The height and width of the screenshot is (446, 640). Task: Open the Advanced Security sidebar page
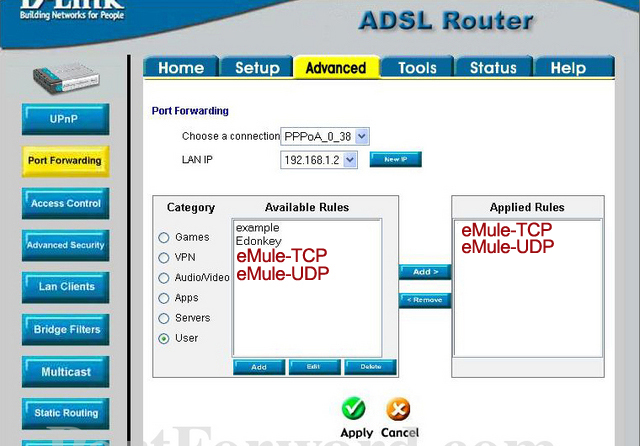65,245
